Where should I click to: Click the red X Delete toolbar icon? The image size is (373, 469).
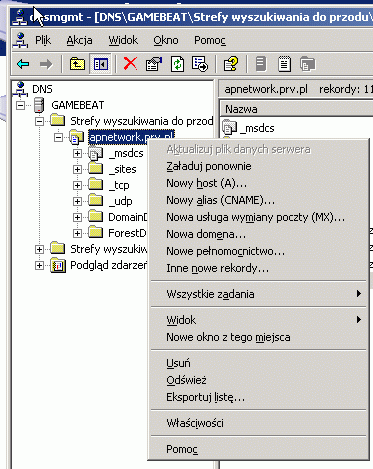(130, 63)
